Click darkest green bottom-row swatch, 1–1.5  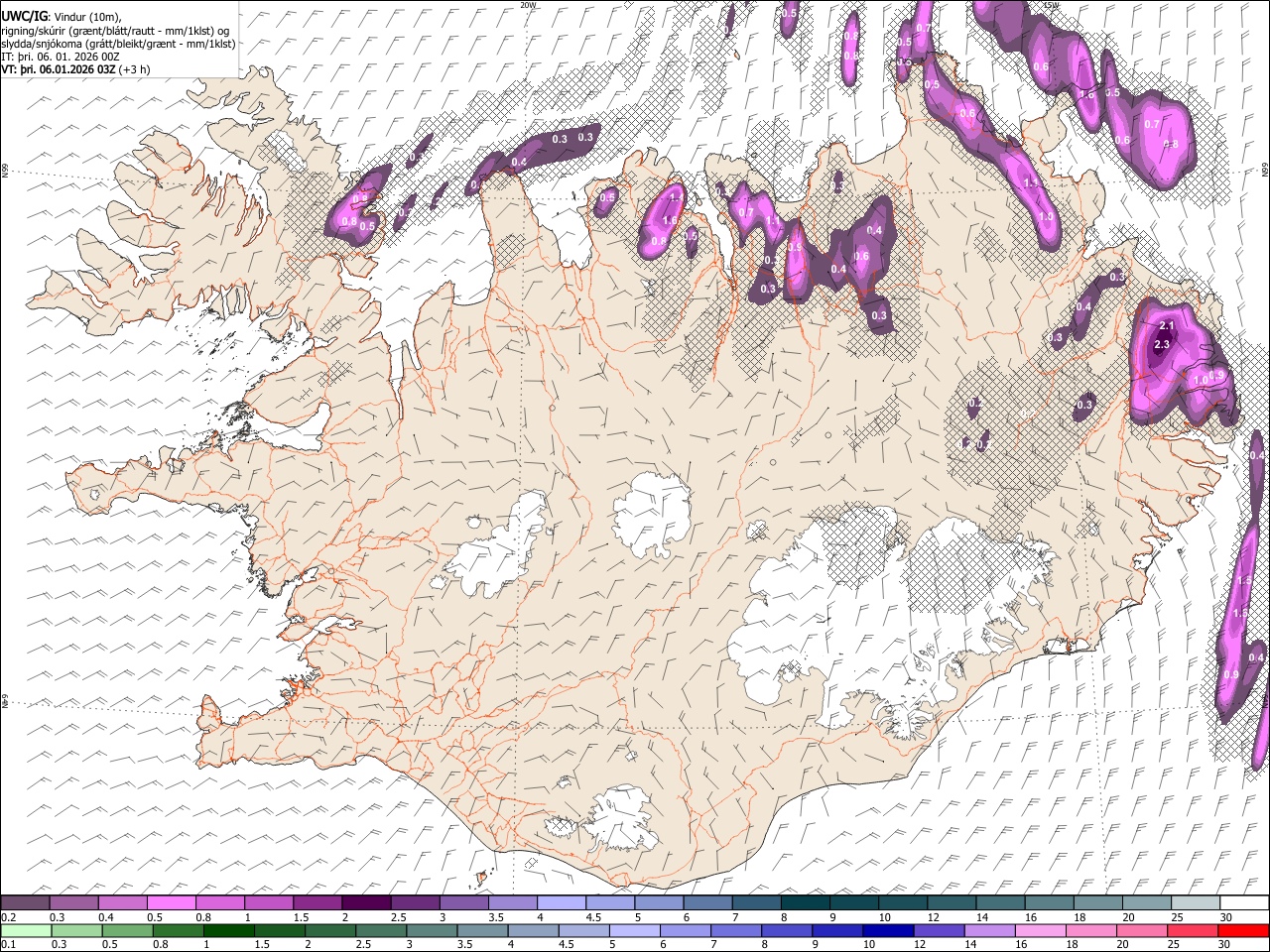pyautogui.click(x=227, y=930)
